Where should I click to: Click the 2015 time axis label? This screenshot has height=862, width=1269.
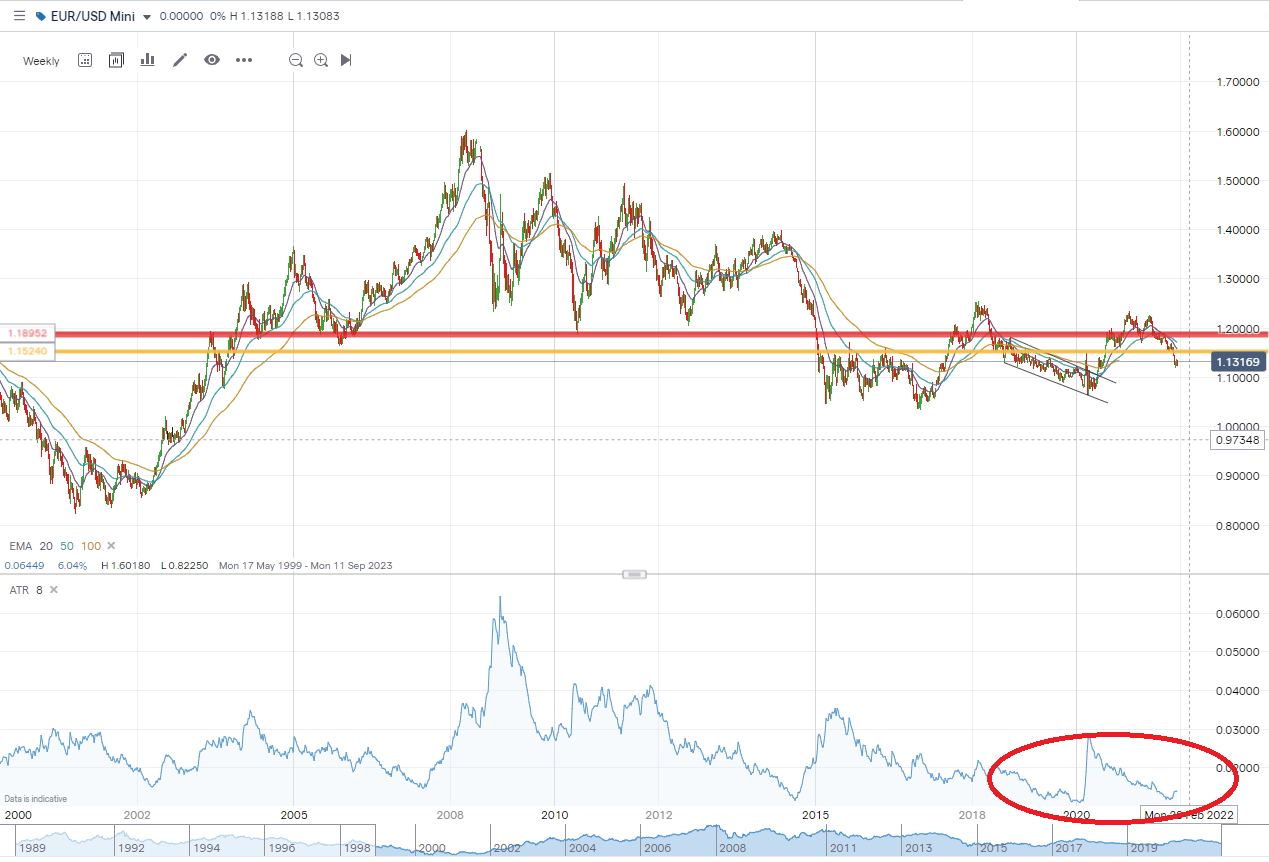816,815
